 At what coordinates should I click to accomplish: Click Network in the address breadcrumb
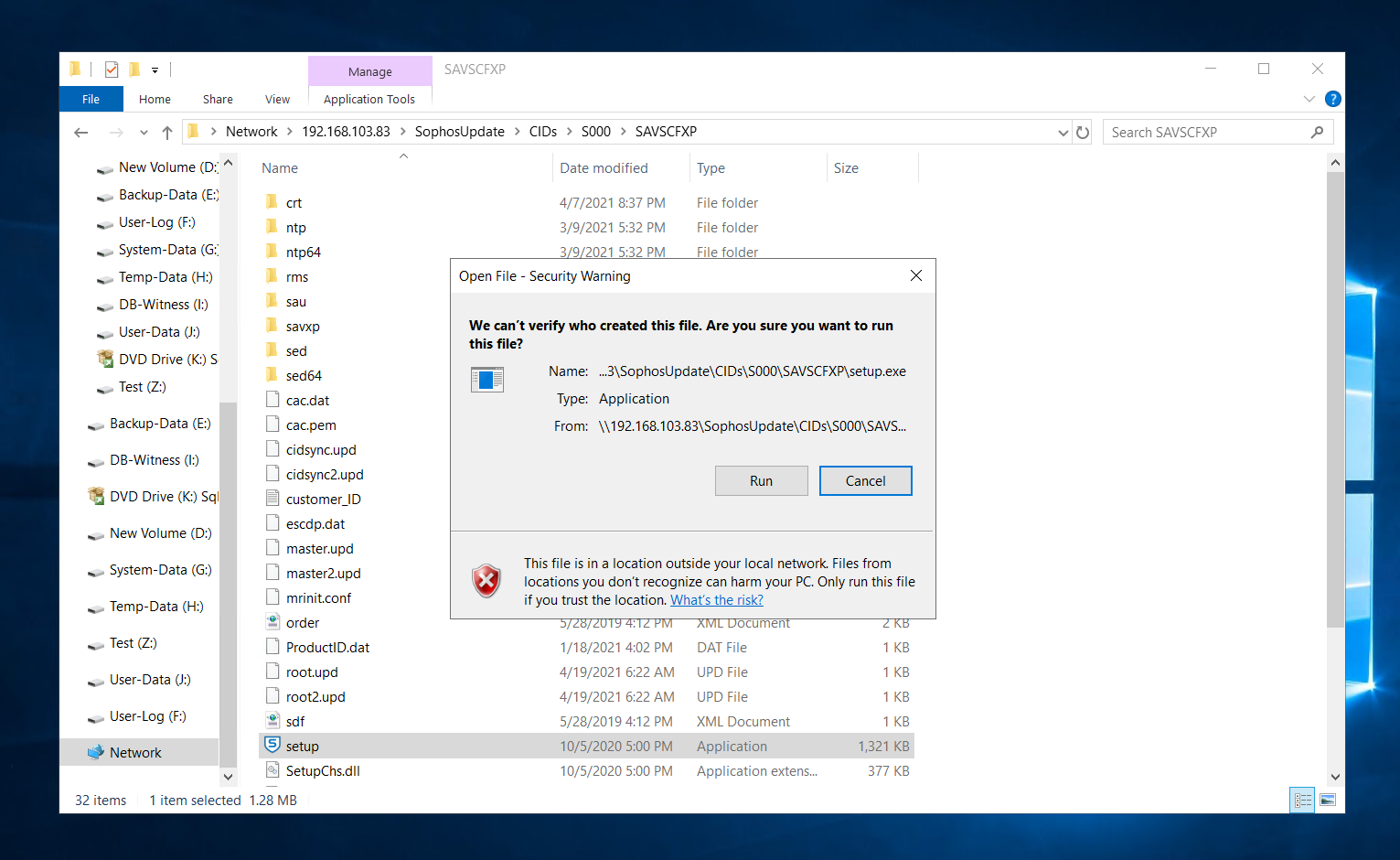(251, 132)
